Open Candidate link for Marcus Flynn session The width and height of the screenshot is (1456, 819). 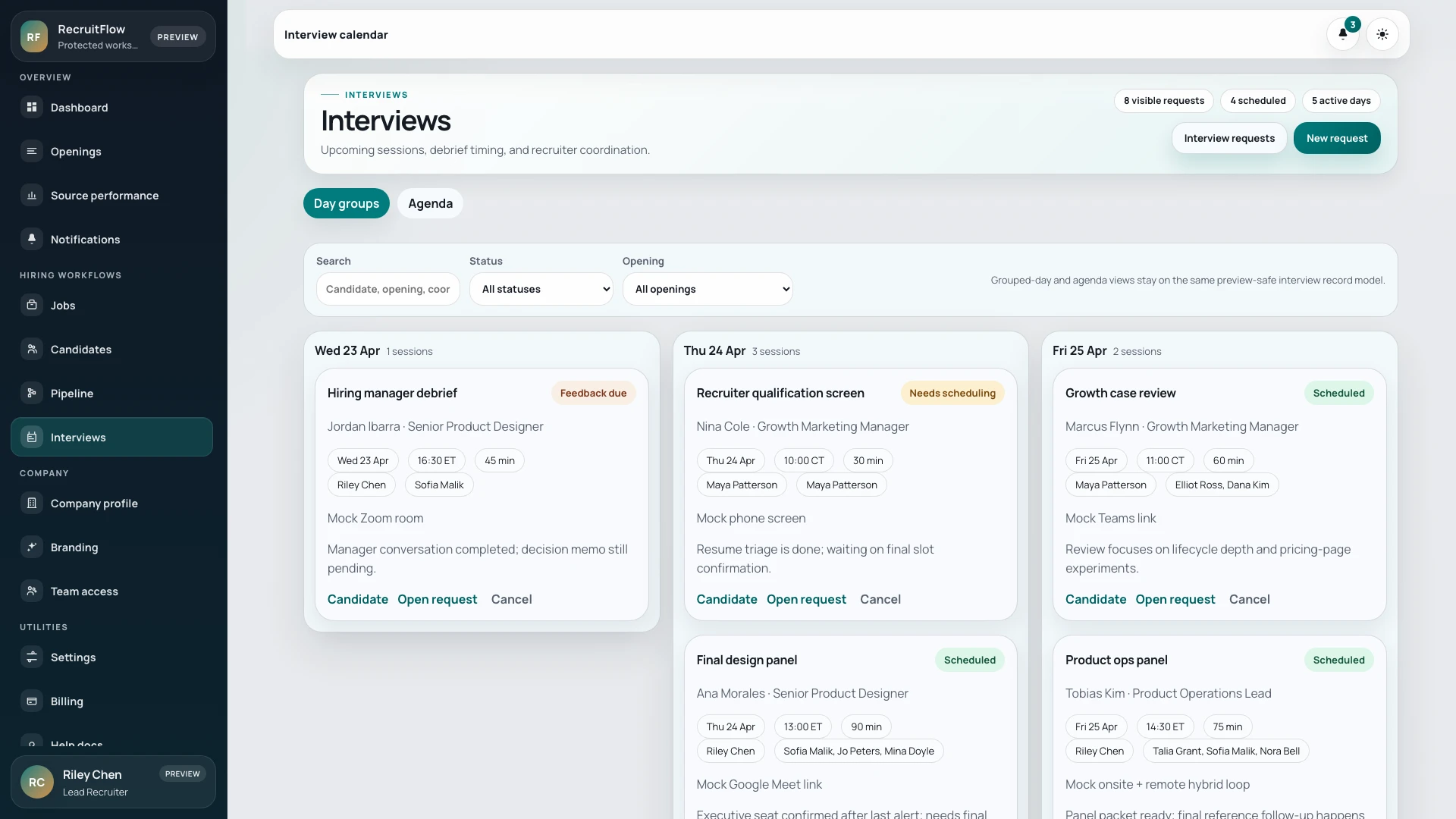[x=1096, y=599]
